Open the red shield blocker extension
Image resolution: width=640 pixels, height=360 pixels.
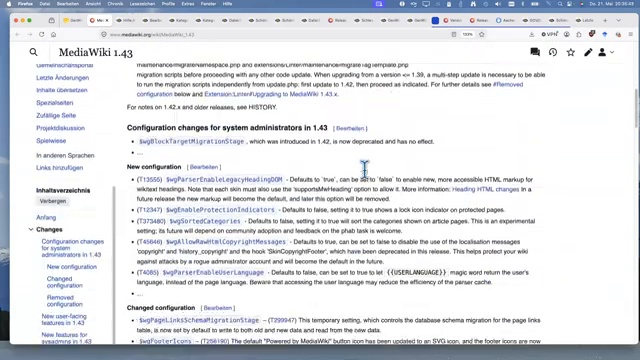pos(592,34)
